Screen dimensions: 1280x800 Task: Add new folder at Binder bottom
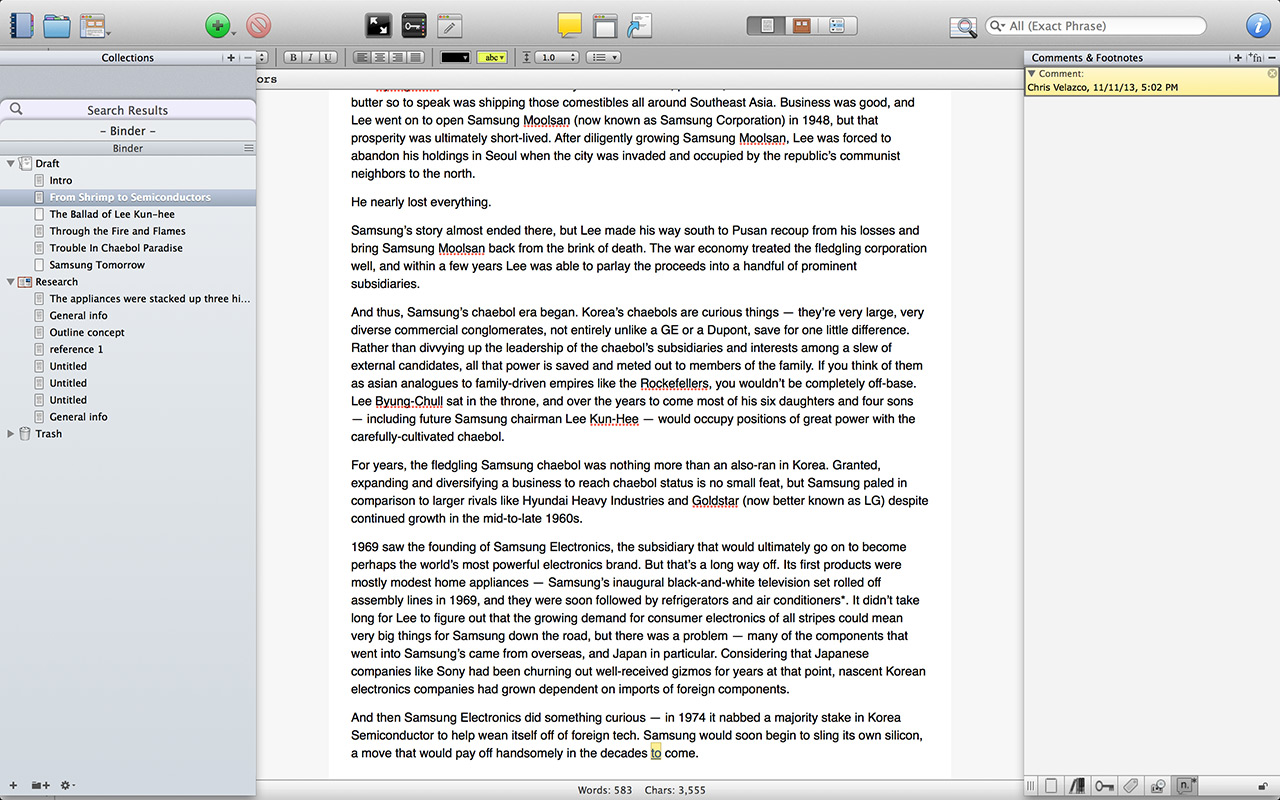click(x=40, y=785)
